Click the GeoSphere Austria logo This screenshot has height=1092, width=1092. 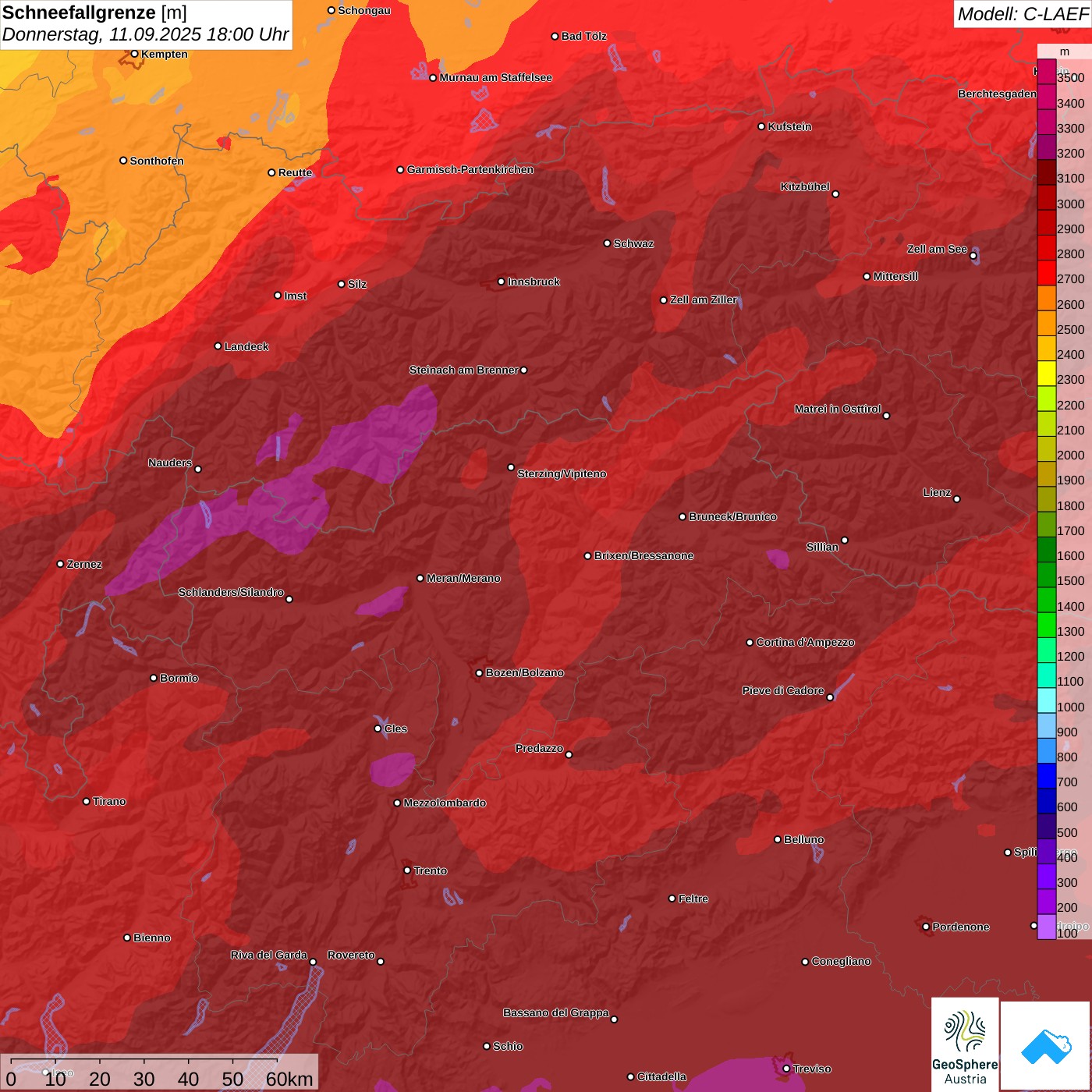[x=965, y=1044]
